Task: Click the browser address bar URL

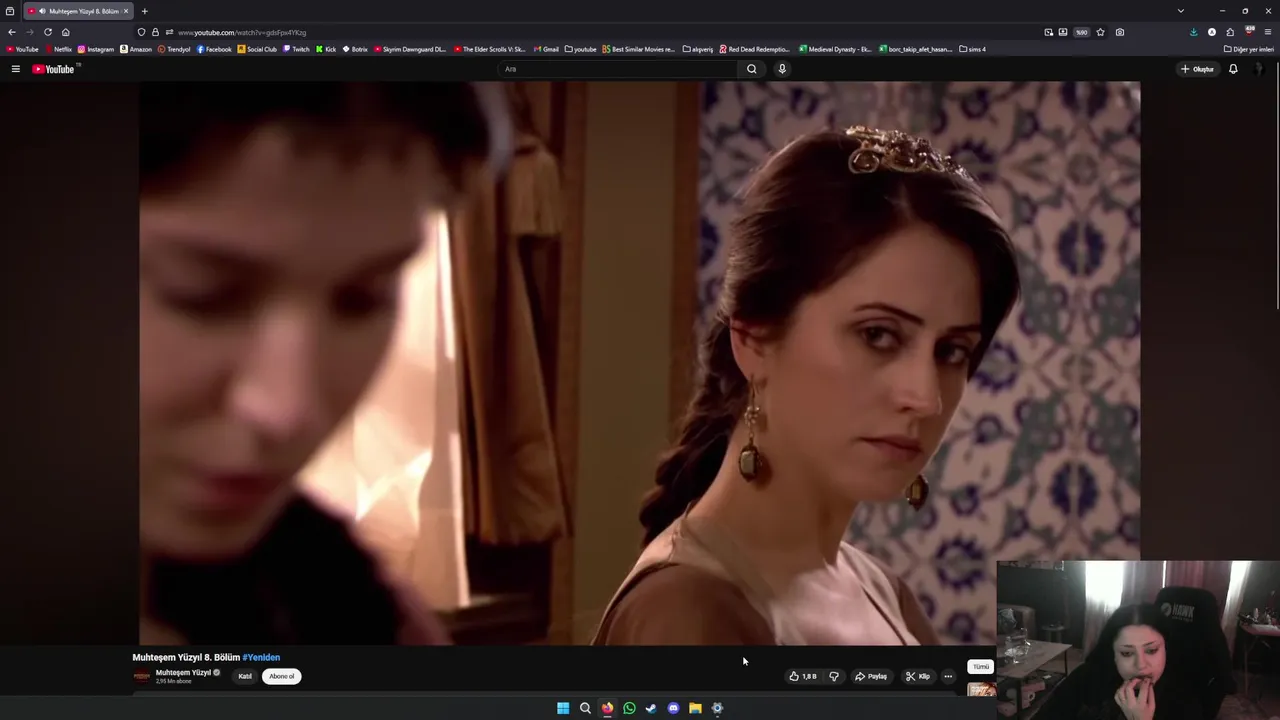Action: click(x=242, y=32)
